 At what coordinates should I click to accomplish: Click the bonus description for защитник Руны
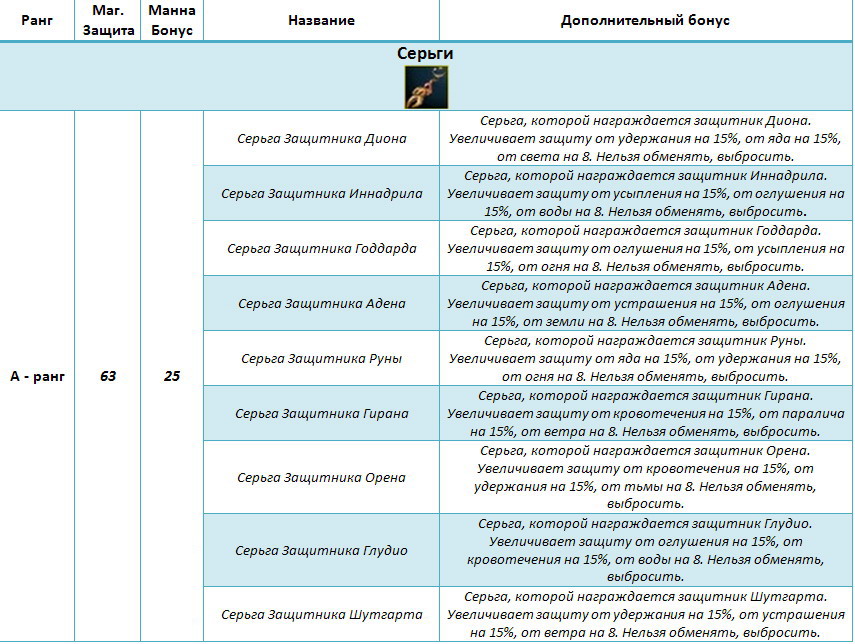click(x=646, y=359)
